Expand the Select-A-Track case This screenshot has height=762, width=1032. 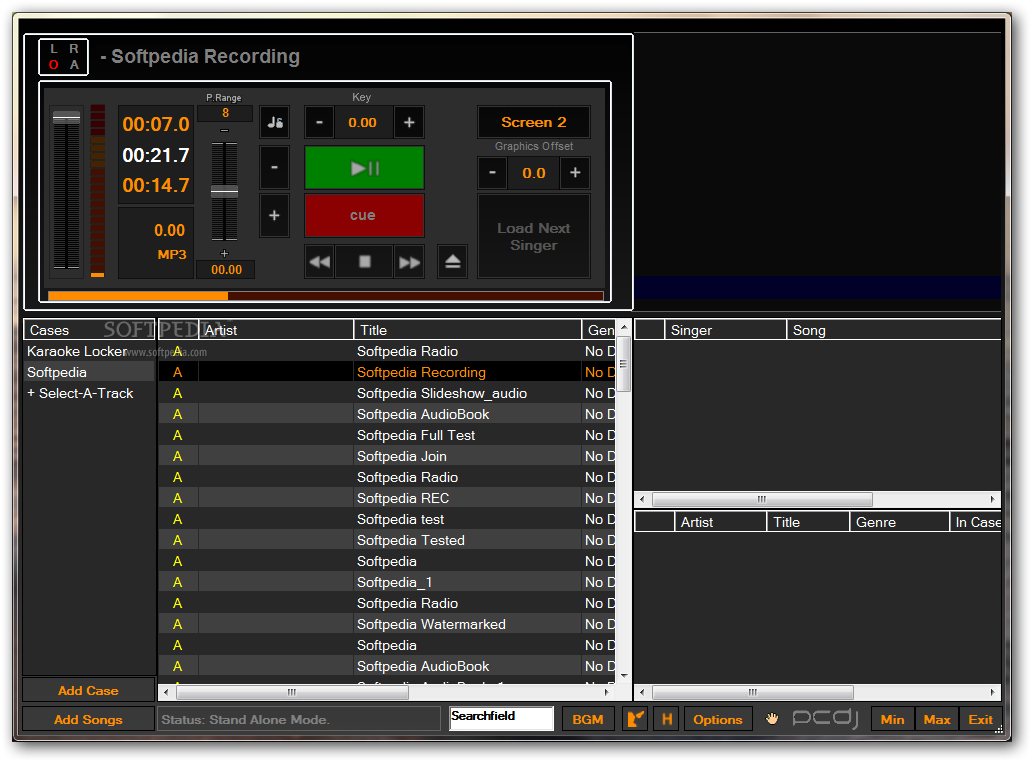pos(88,394)
